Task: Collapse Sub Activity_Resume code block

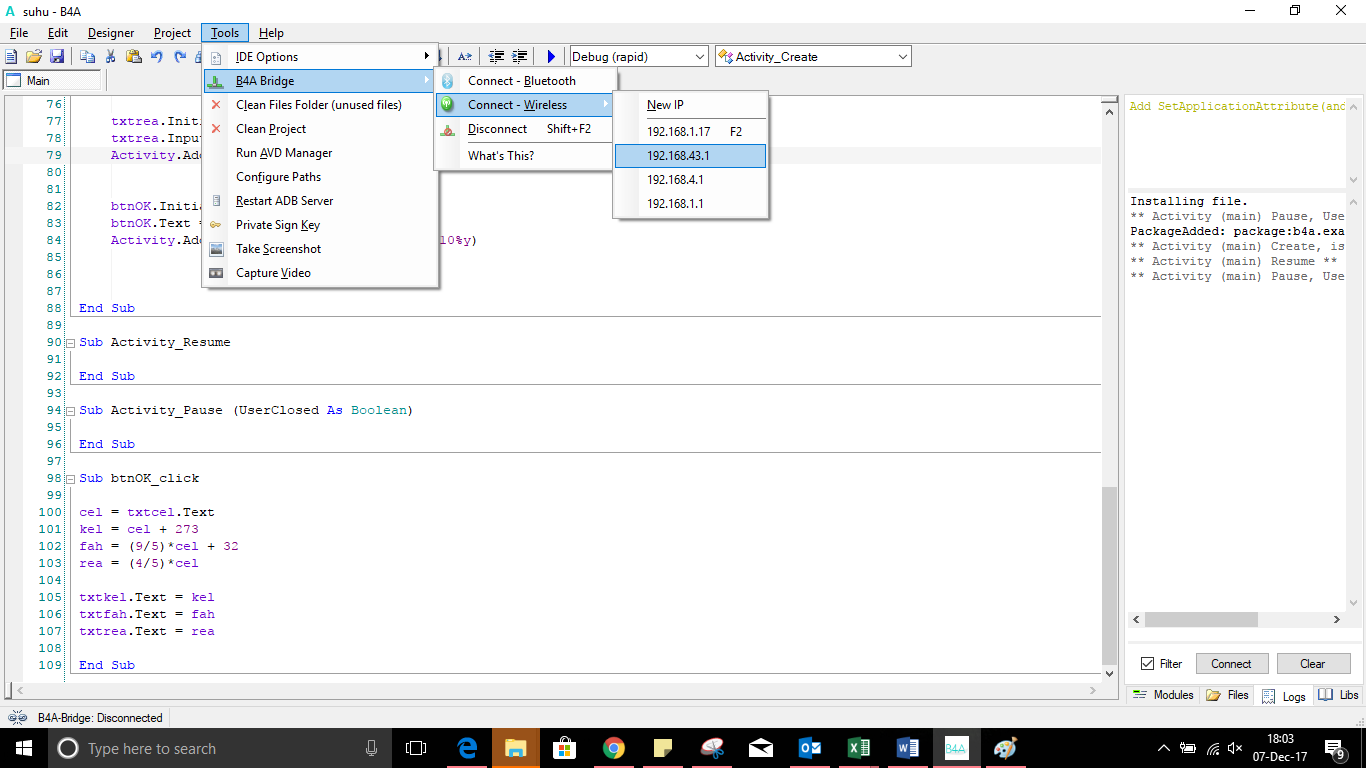Action: click(70, 342)
